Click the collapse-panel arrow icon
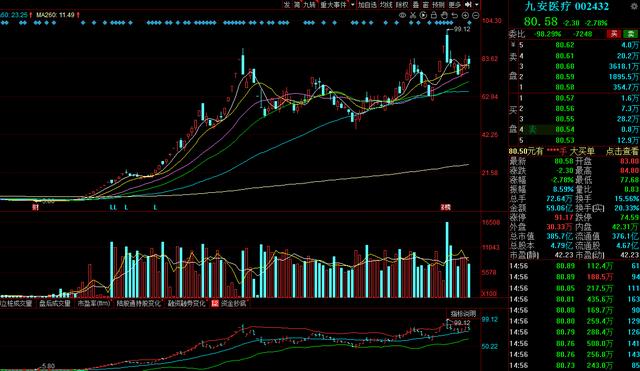Screen dimensions: 640x371 [468, 4]
